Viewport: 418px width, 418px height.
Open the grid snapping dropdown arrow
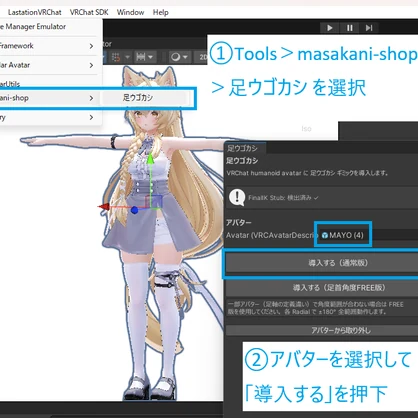[x=127, y=57]
